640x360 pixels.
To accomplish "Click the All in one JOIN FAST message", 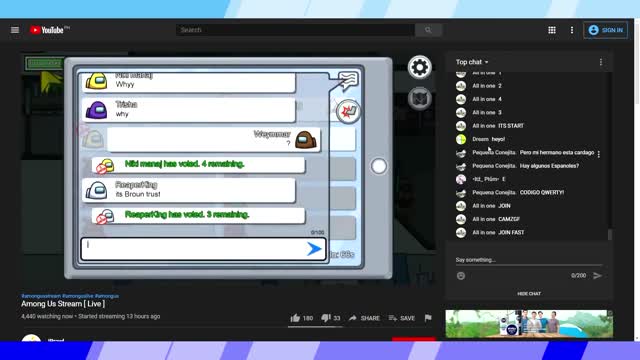I will (498, 233).
